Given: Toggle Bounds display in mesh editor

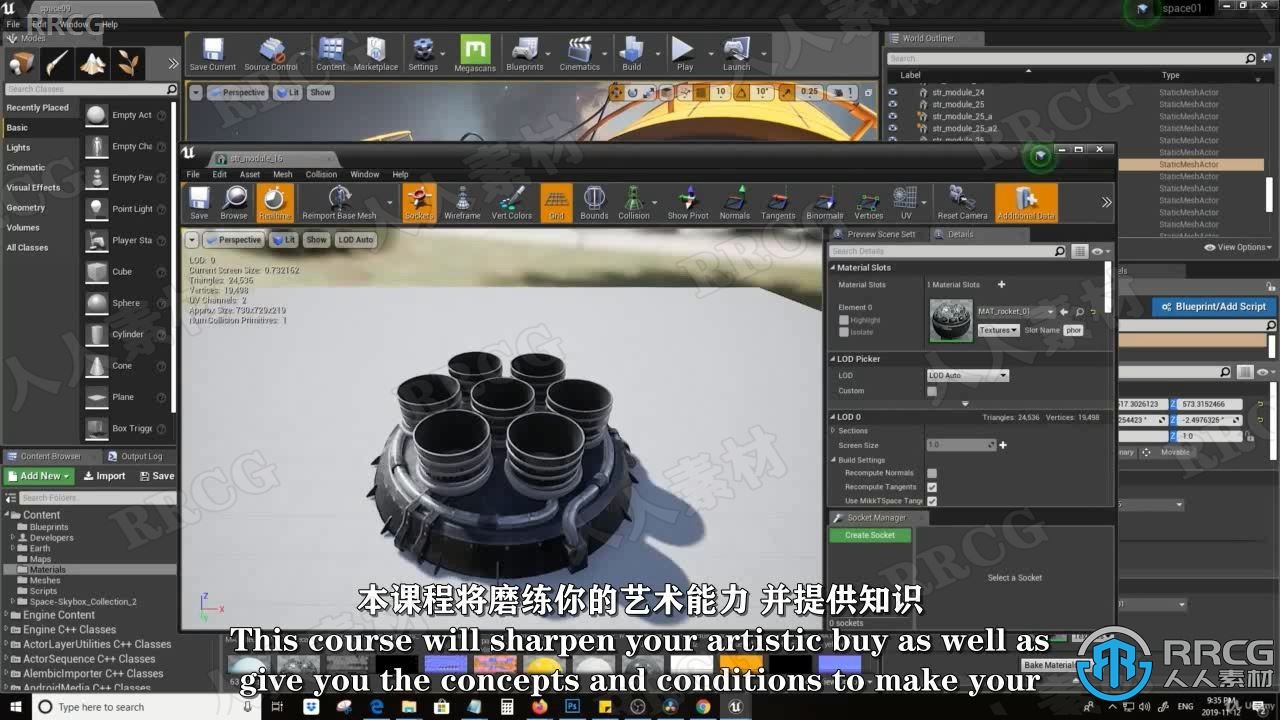Looking at the screenshot, I should tap(594, 203).
